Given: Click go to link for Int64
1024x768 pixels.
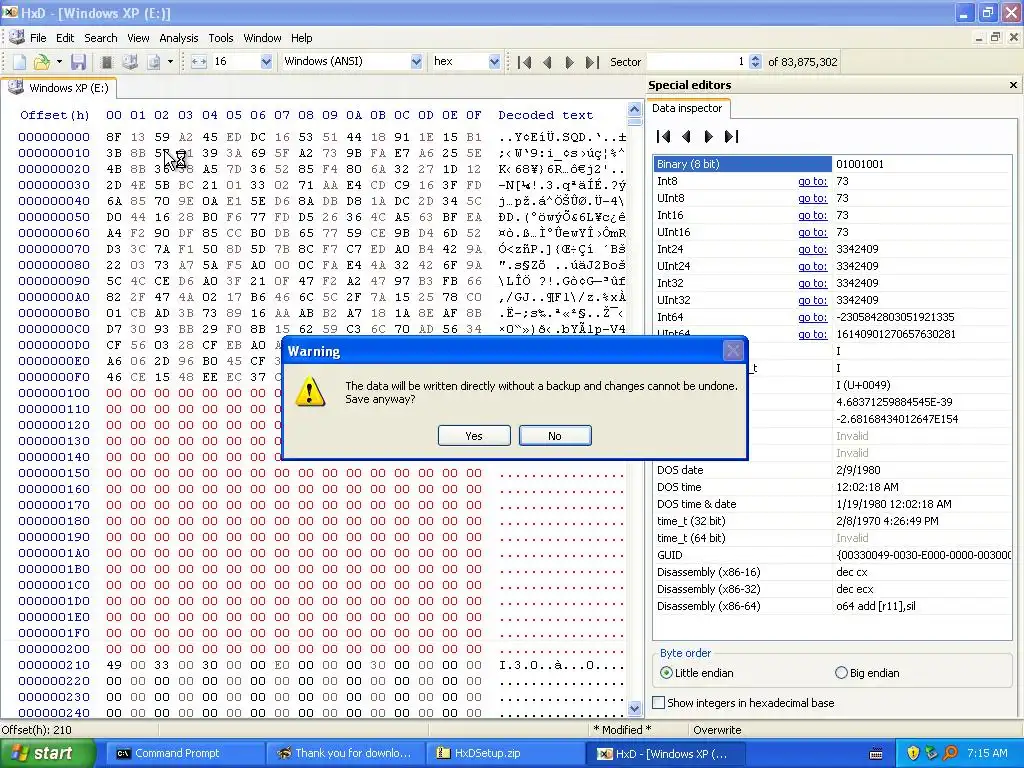Looking at the screenshot, I should (x=812, y=317).
